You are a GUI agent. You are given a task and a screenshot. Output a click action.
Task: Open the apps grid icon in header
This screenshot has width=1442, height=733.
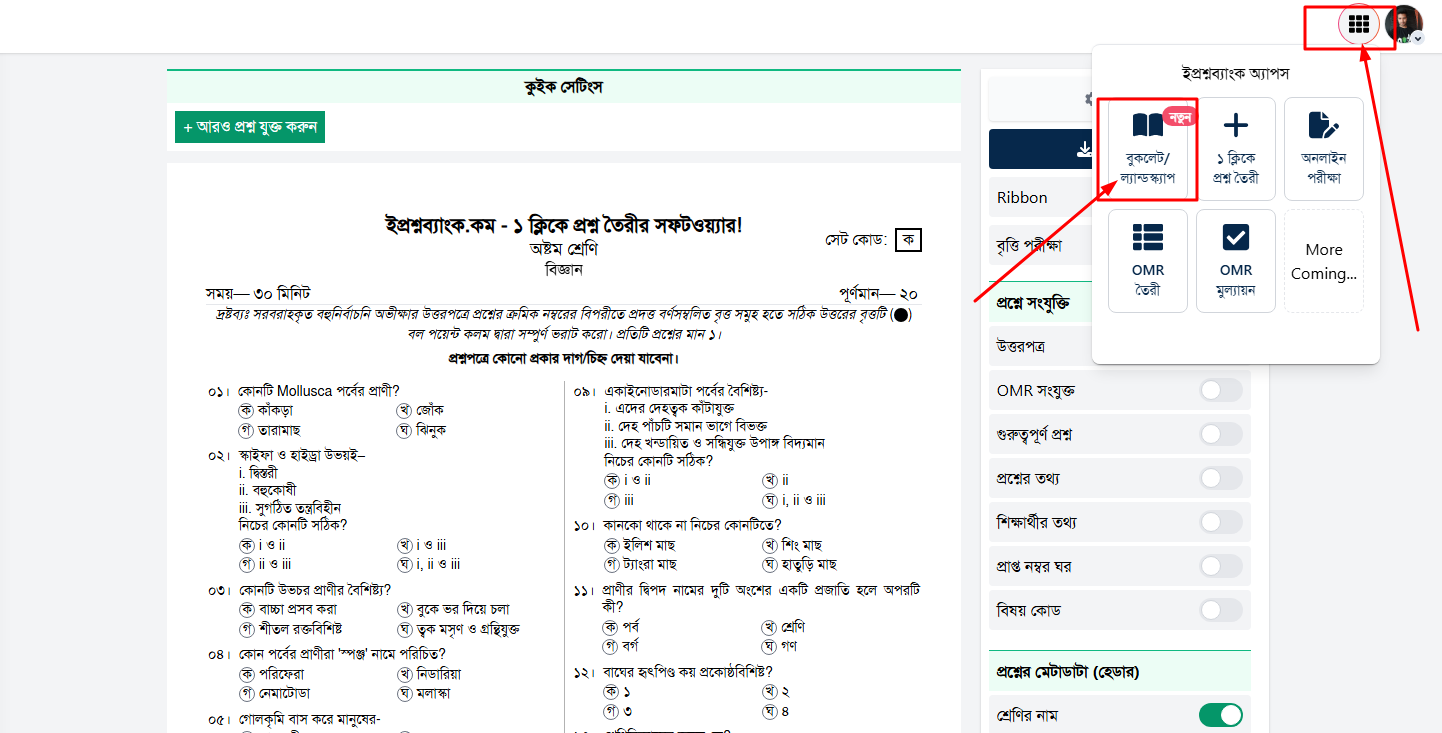1358,24
